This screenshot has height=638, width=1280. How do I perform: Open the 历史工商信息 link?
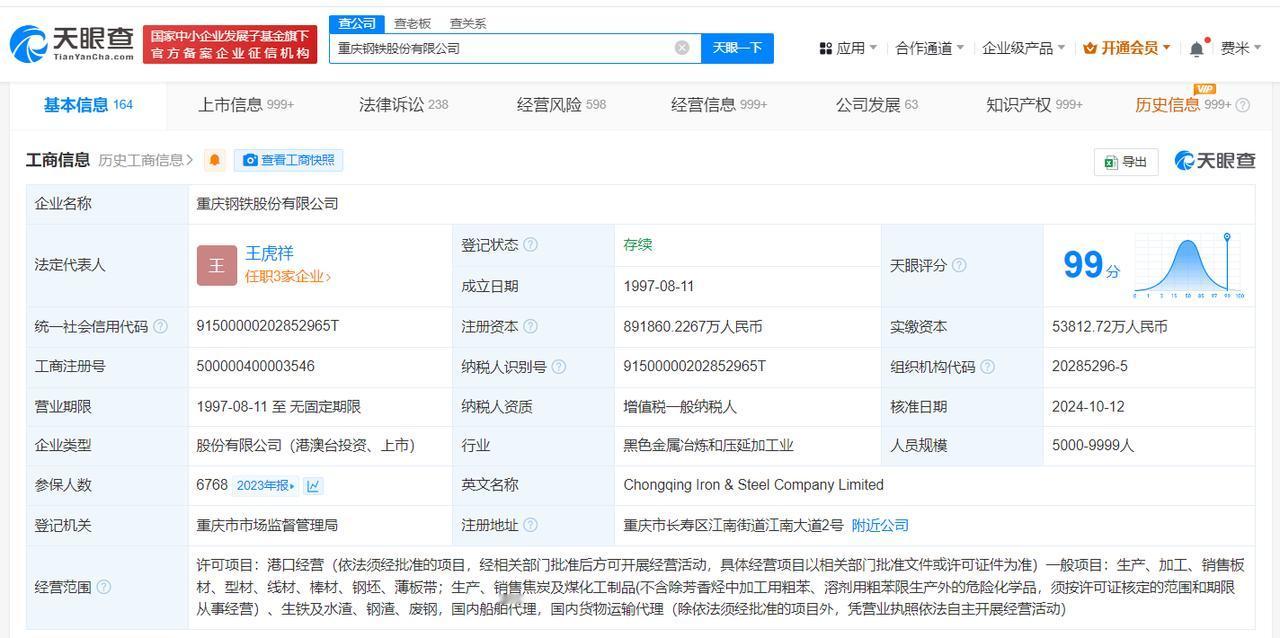tap(146, 160)
